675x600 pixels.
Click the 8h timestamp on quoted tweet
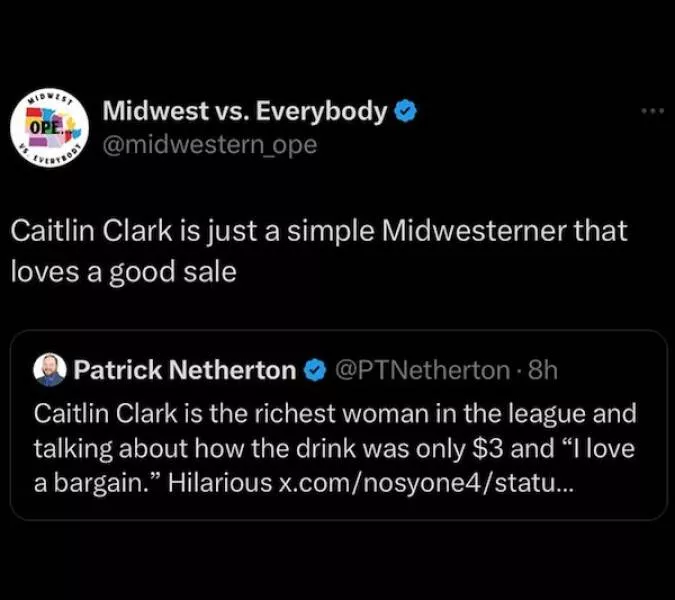tap(541, 371)
